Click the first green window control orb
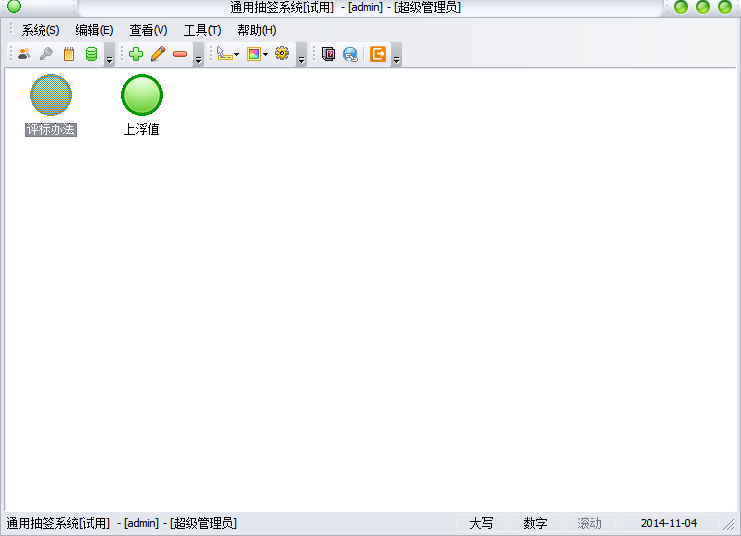The height and width of the screenshot is (536, 741). point(681,7)
